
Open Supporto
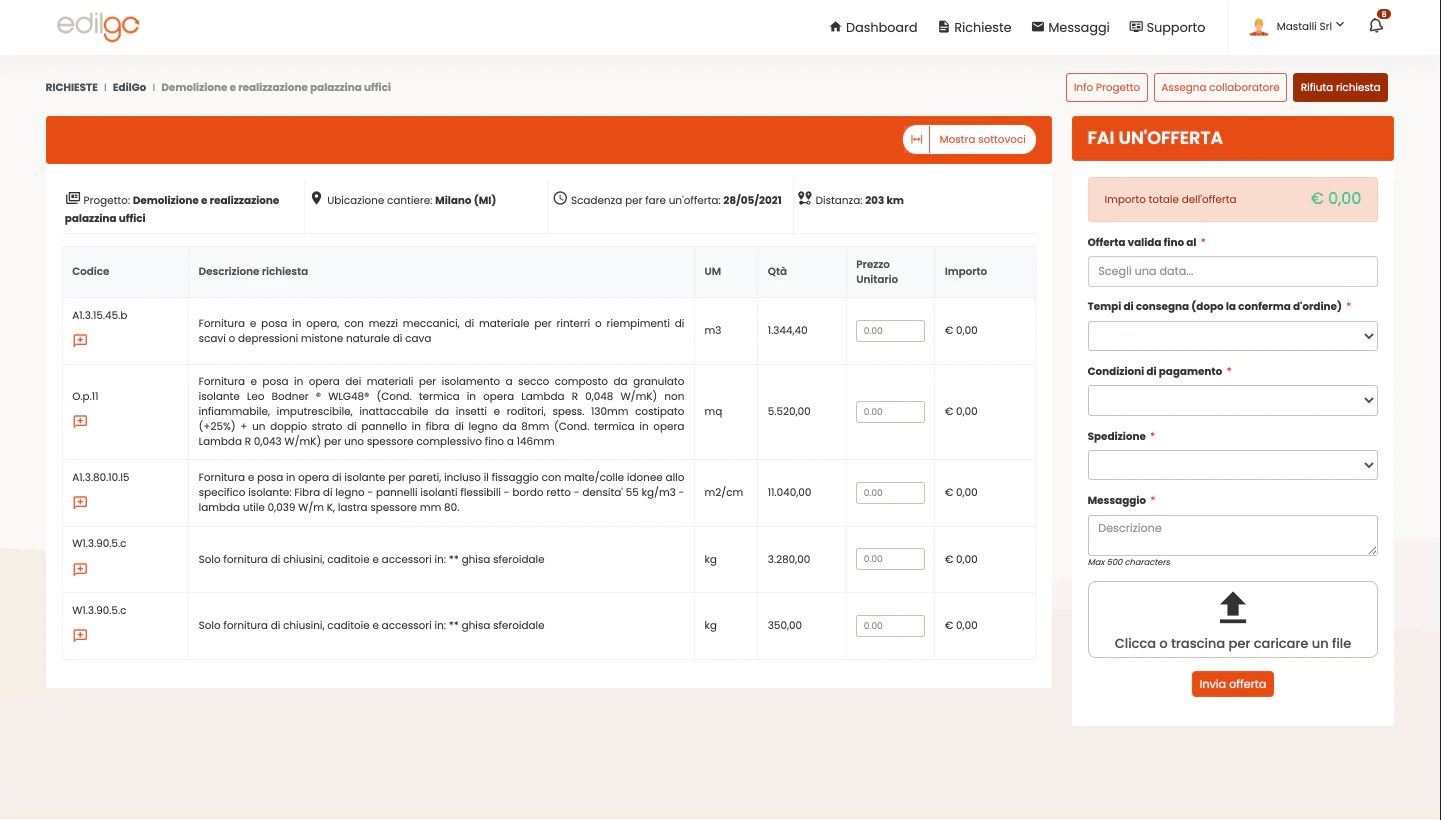[1167, 27]
